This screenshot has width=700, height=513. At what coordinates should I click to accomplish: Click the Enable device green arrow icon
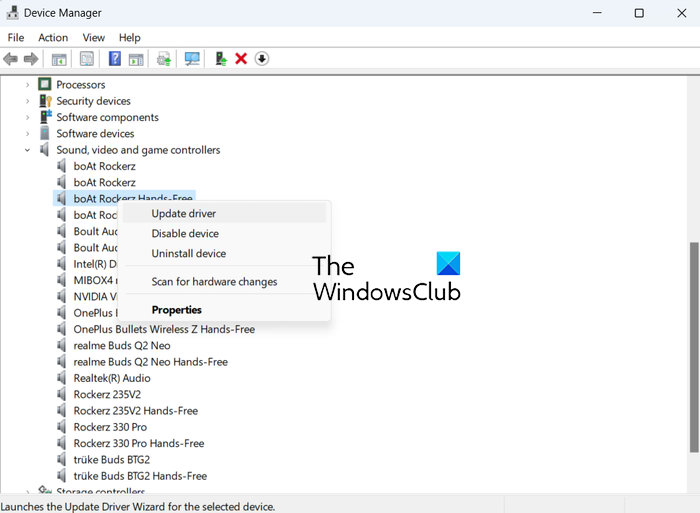(x=221, y=59)
